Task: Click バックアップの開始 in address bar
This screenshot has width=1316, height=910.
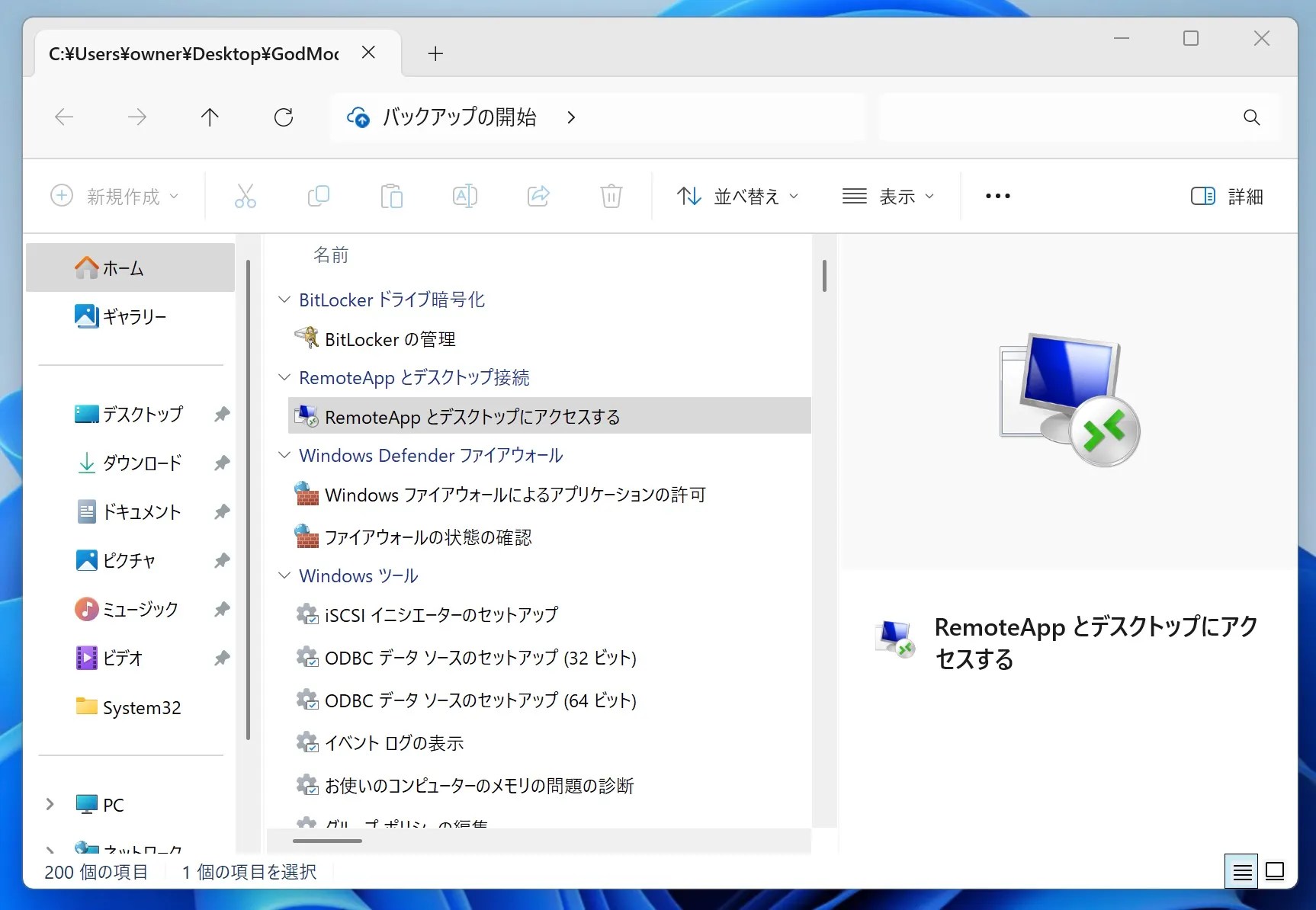Action: point(460,117)
